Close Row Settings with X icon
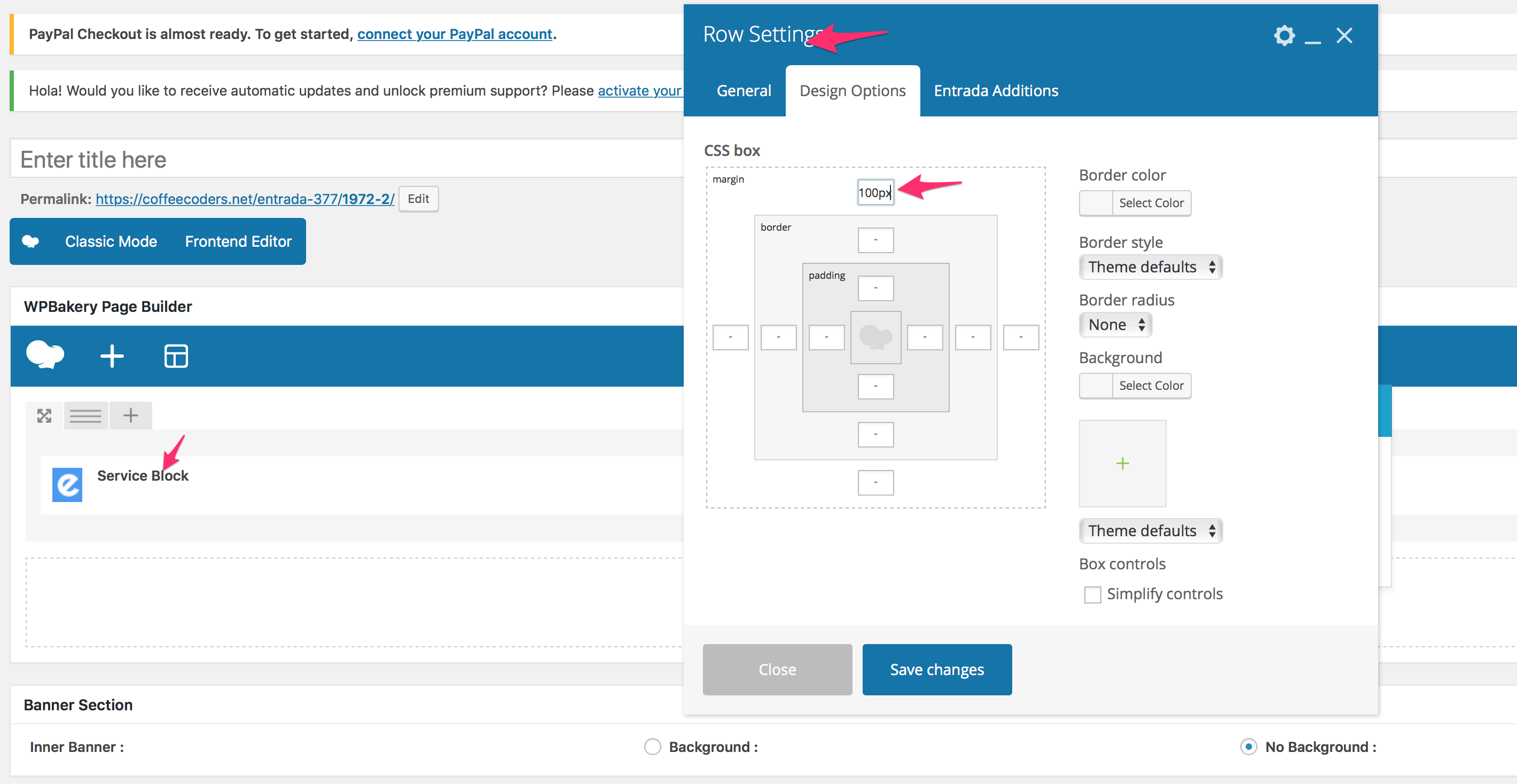Viewport: 1517px width, 784px height. tap(1344, 35)
